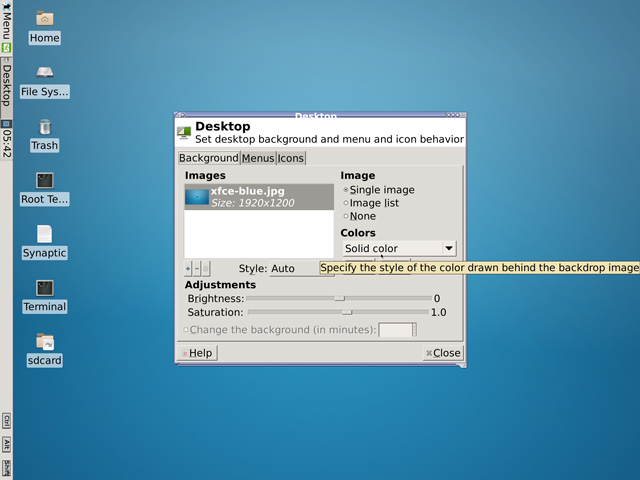Screen dimensions: 640x480
Task: Switch to the Background tab
Action: tap(209, 158)
